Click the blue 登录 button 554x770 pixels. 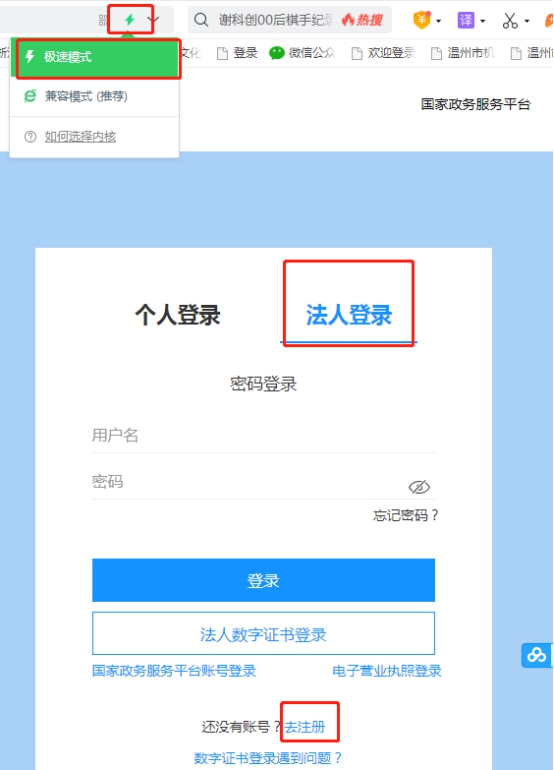pos(263,580)
